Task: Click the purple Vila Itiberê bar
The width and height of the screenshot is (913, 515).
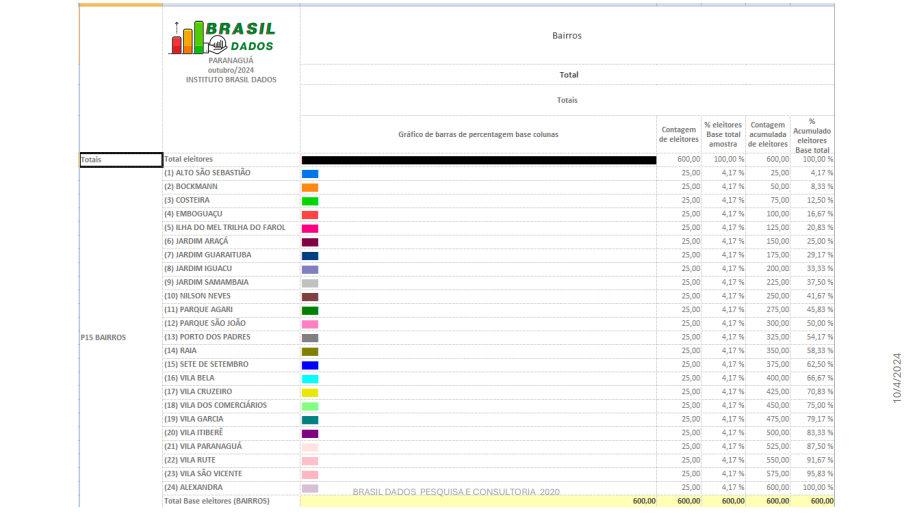Action: pyautogui.click(x=310, y=433)
